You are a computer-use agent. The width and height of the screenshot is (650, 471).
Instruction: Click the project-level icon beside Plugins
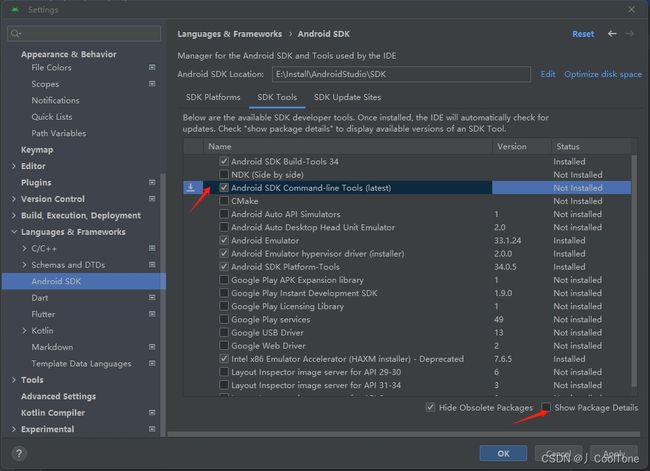pos(152,182)
